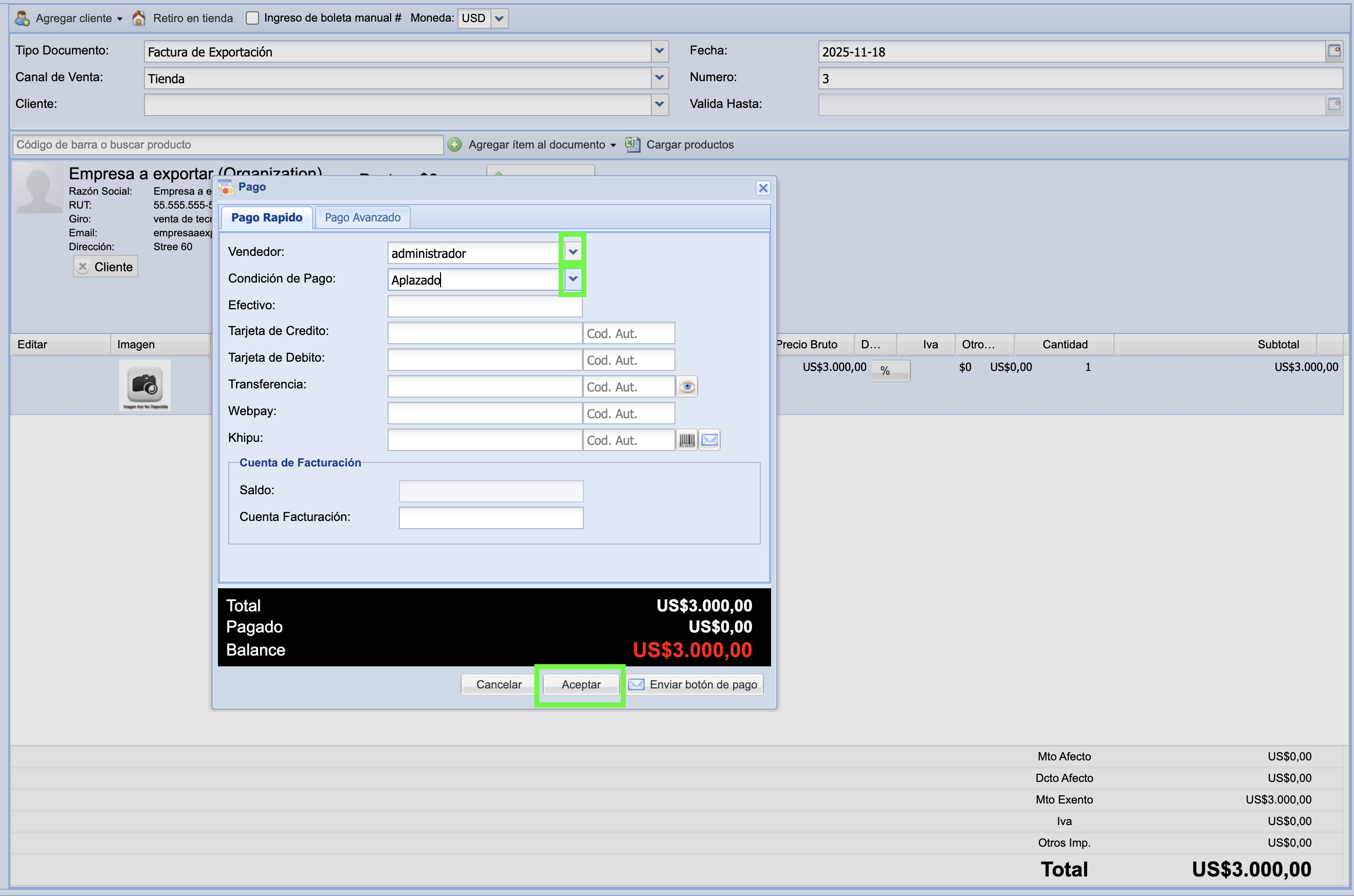Open the Valida Hasta calendar icon
The image size is (1354, 896).
click(1333, 104)
